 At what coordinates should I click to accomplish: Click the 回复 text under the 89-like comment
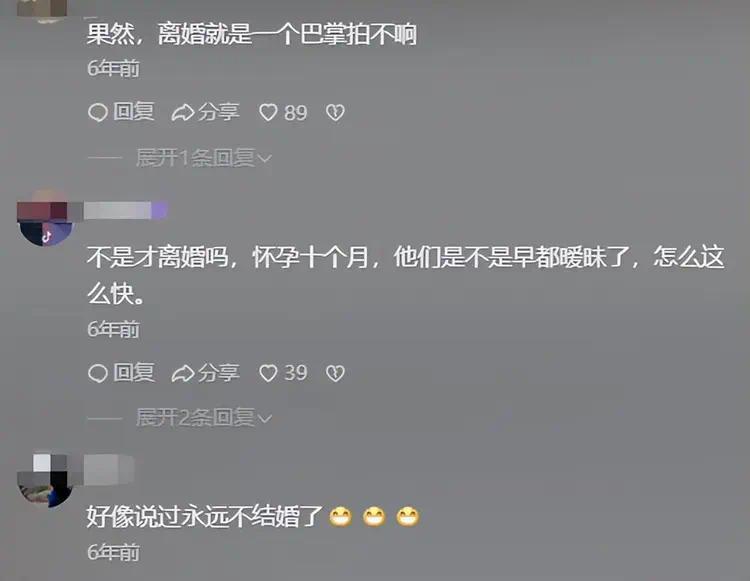pyautogui.click(x=134, y=112)
